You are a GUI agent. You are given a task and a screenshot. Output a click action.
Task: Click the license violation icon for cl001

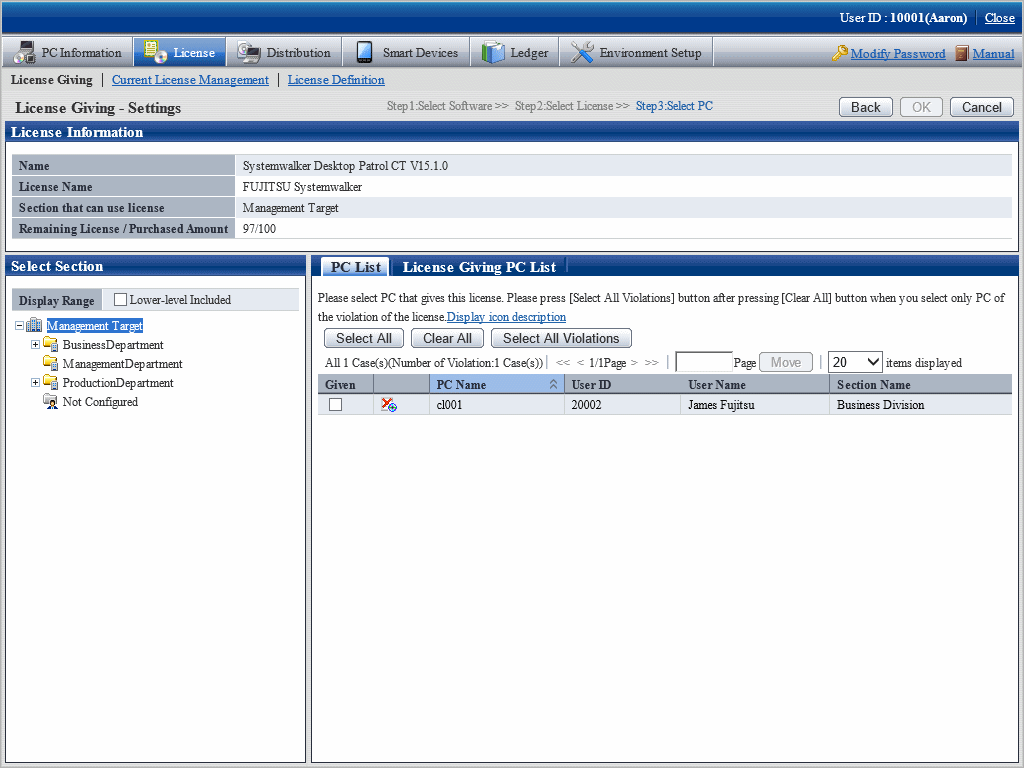pyautogui.click(x=389, y=405)
